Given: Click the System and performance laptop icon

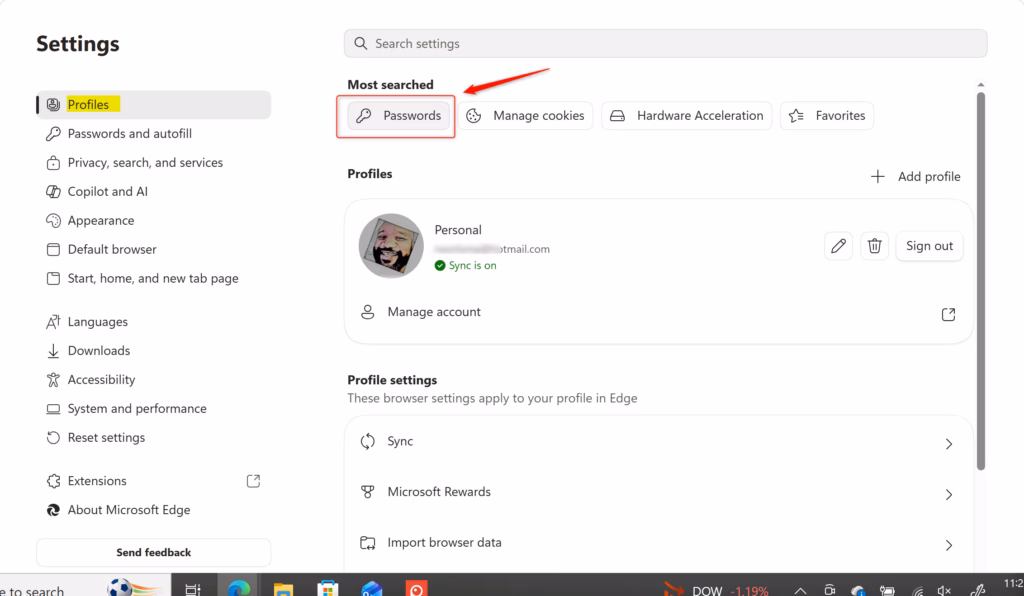Looking at the screenshot, I should [53, 409].
